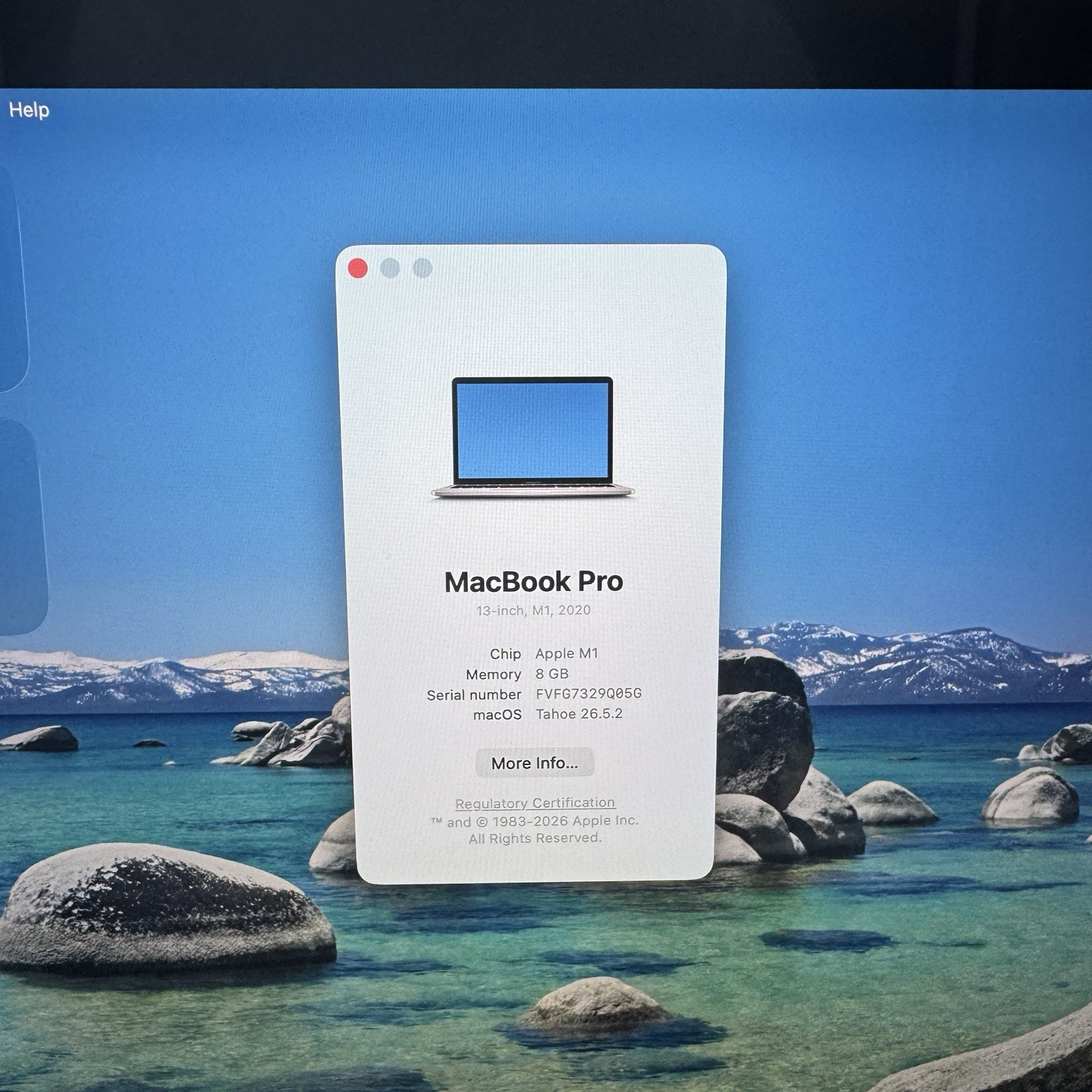Viewport: 1092px width, 1092px height.
Task: Click the Memory label
Action: coord(493,674)
